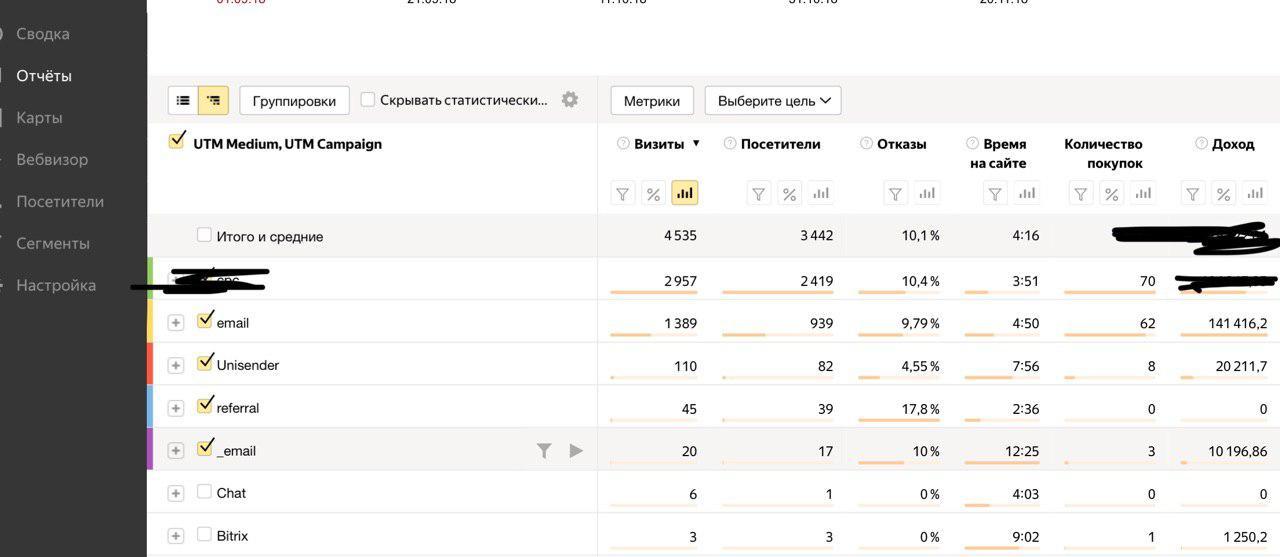Open Выберите цель dropdown

coord(773,101)
